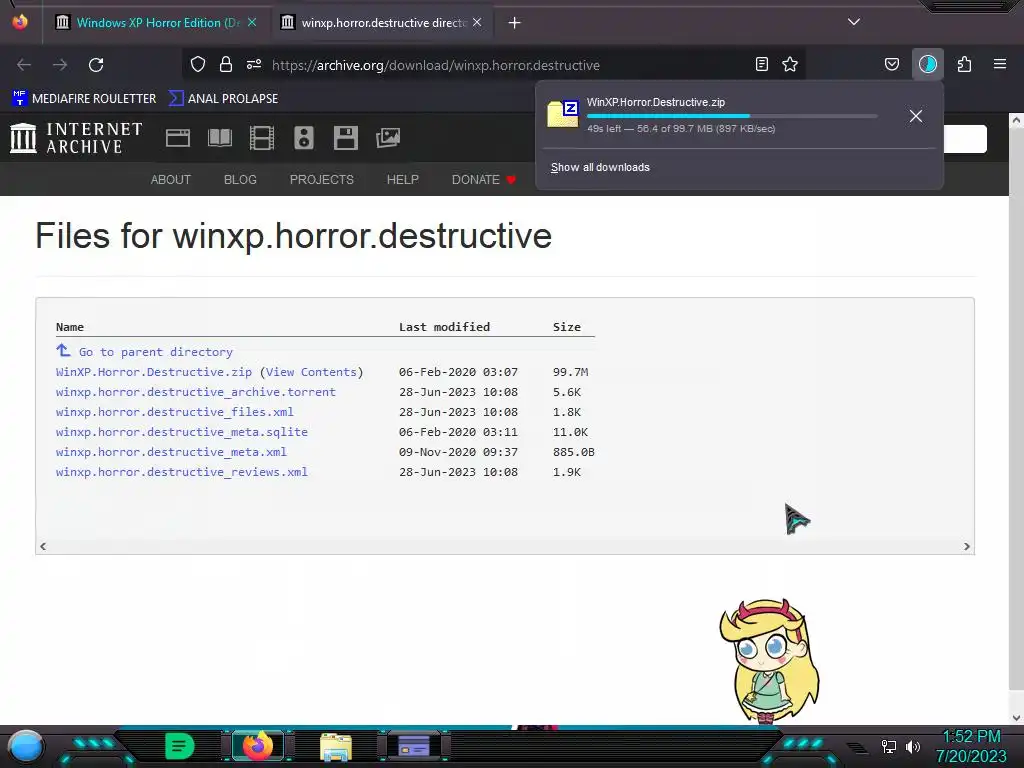Open the Video film icon
This screenshot has width=1024, height=768.
262,138
